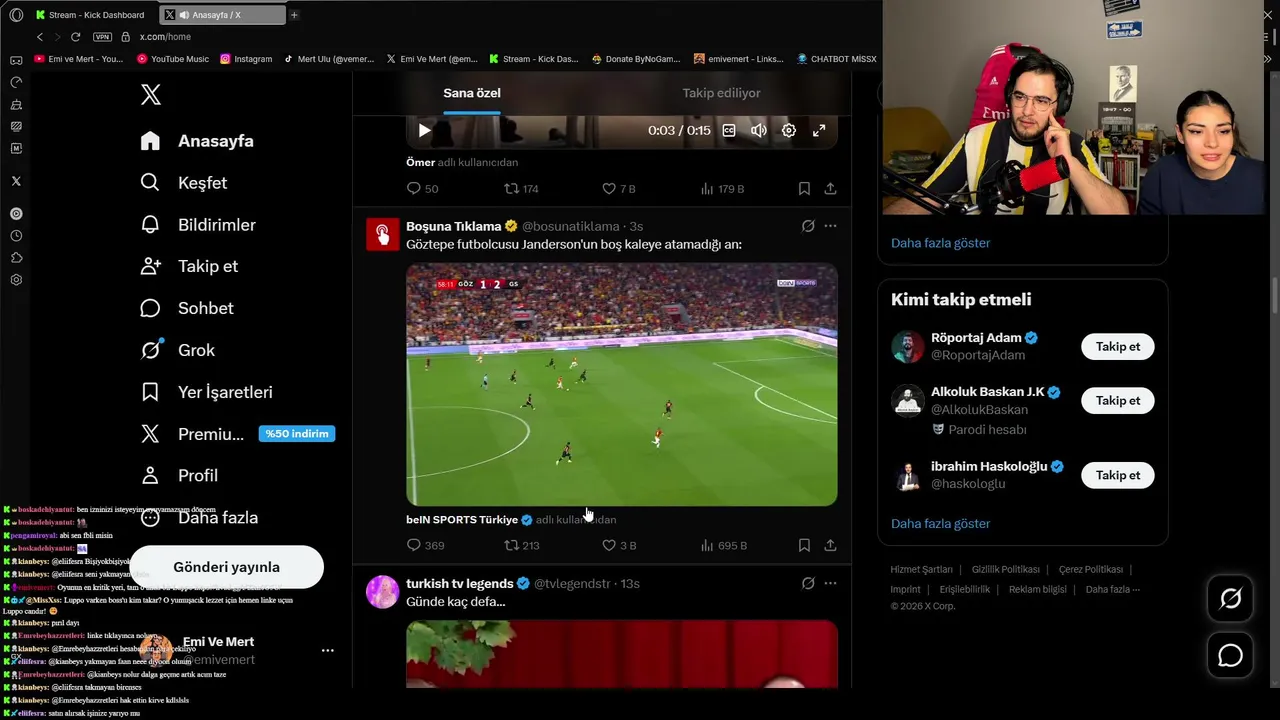Toggle captions on top video

(x=729, y=130)
